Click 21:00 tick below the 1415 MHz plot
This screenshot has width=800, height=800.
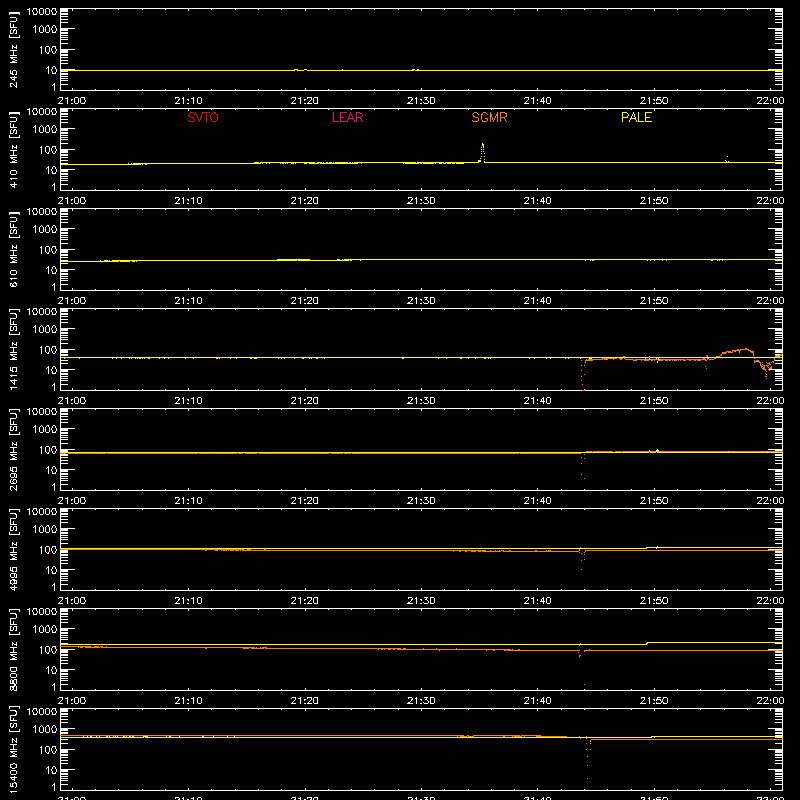(x=72, y=401)
